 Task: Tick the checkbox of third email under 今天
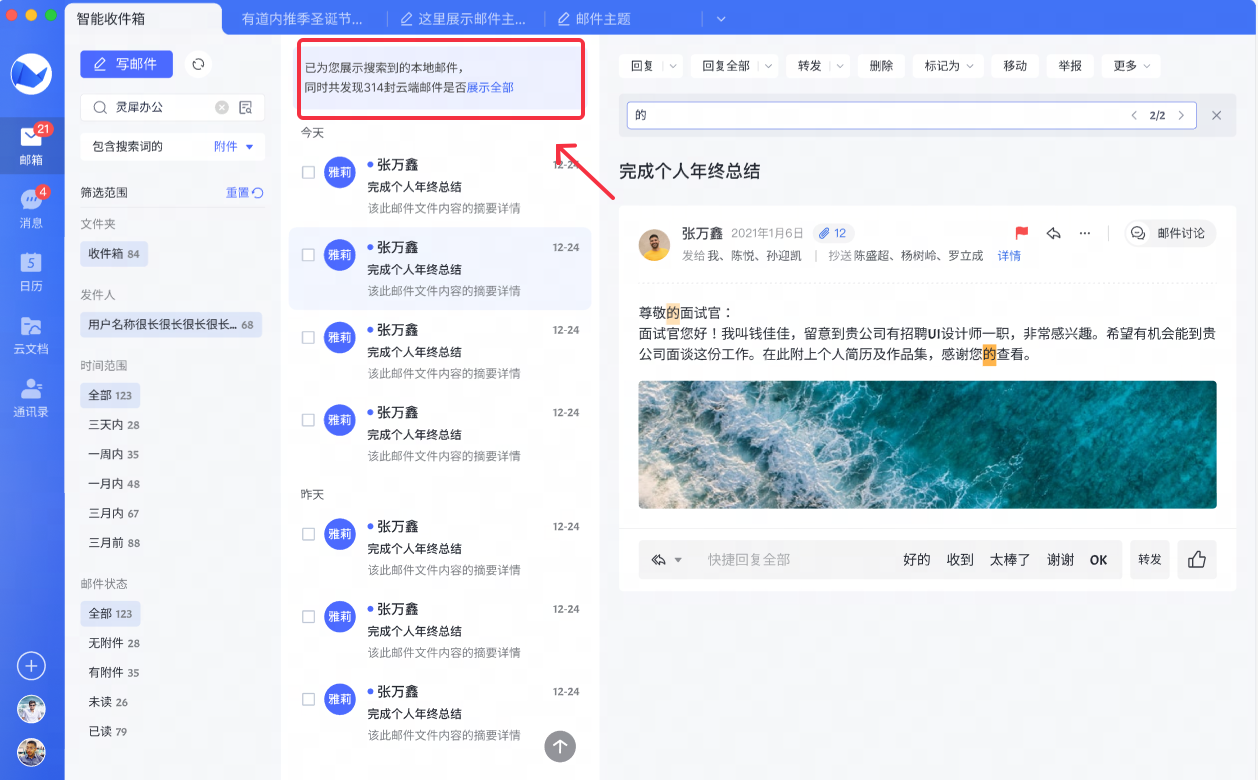pos(308,338)
